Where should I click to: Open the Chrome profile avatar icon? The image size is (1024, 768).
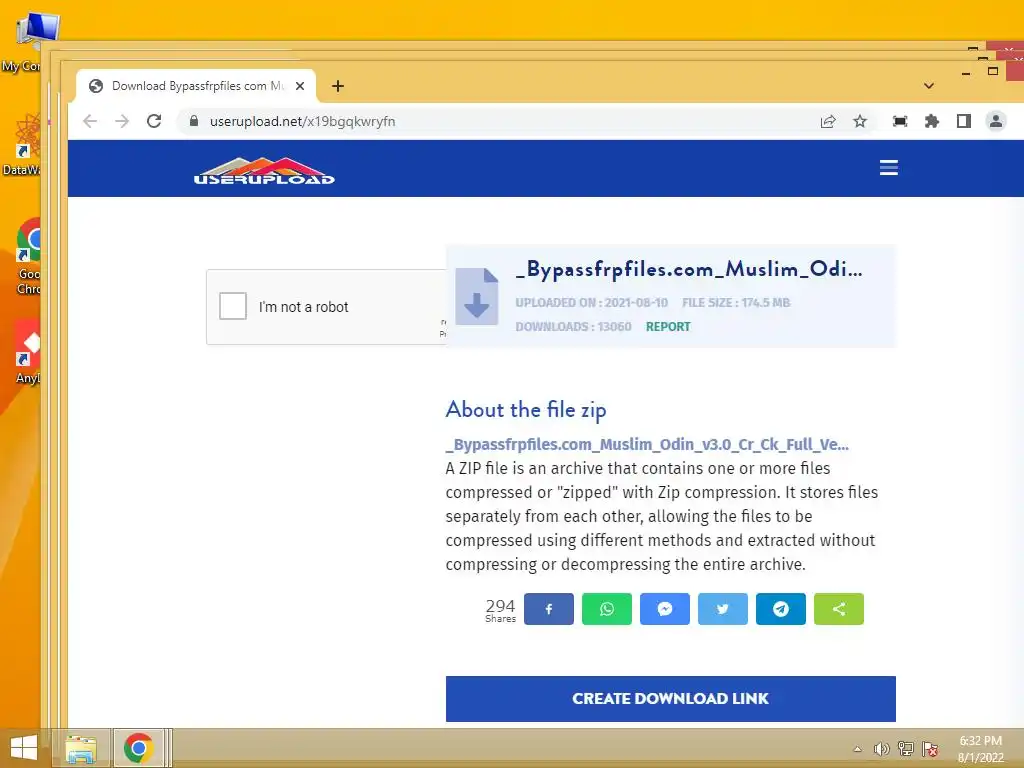tap(996, 121)
